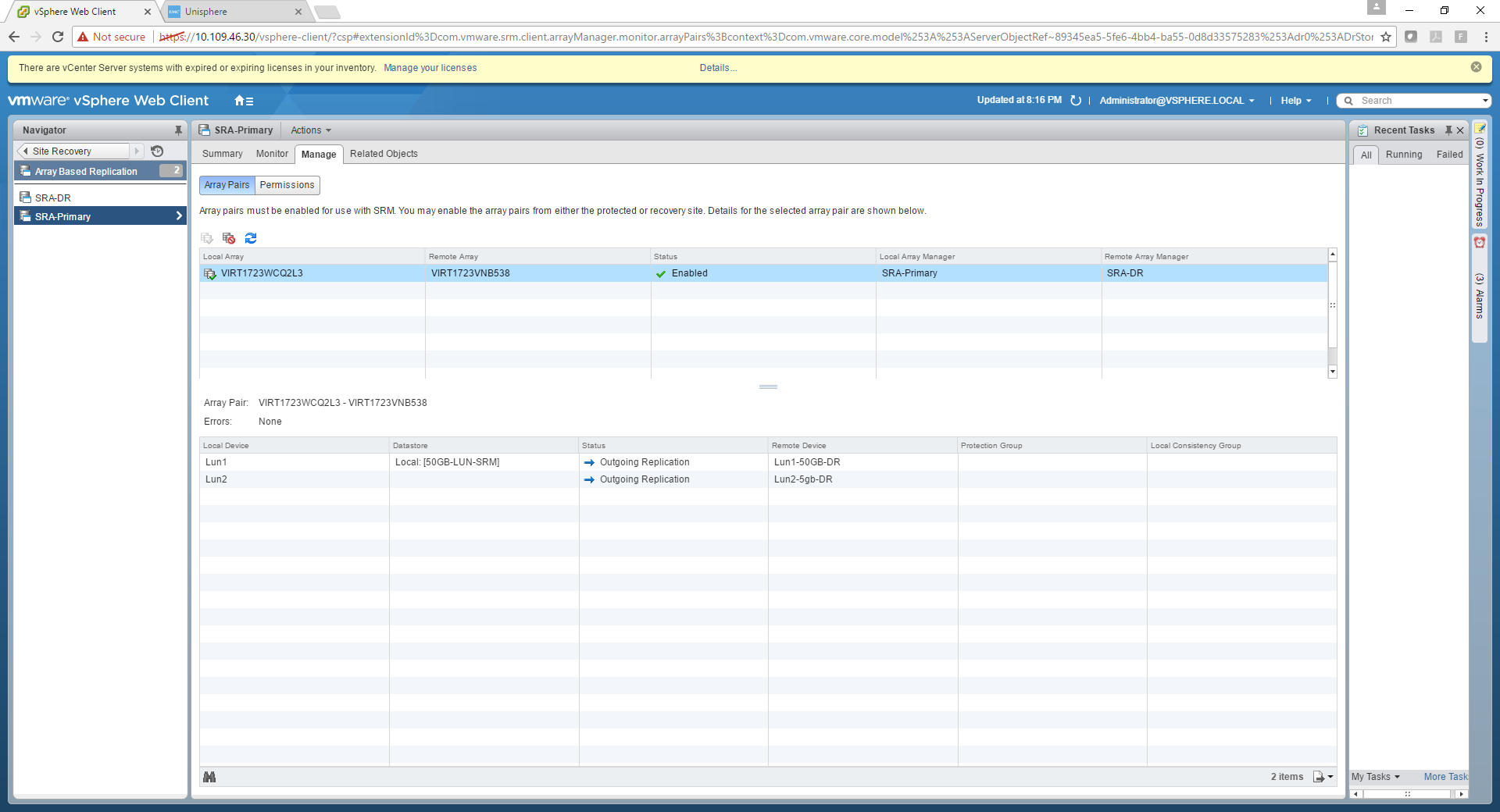Image resolution: width=1500 pixels, height=812 pixels.
Task: Click the Manage your licenses link
Action: tap(430, 68)
